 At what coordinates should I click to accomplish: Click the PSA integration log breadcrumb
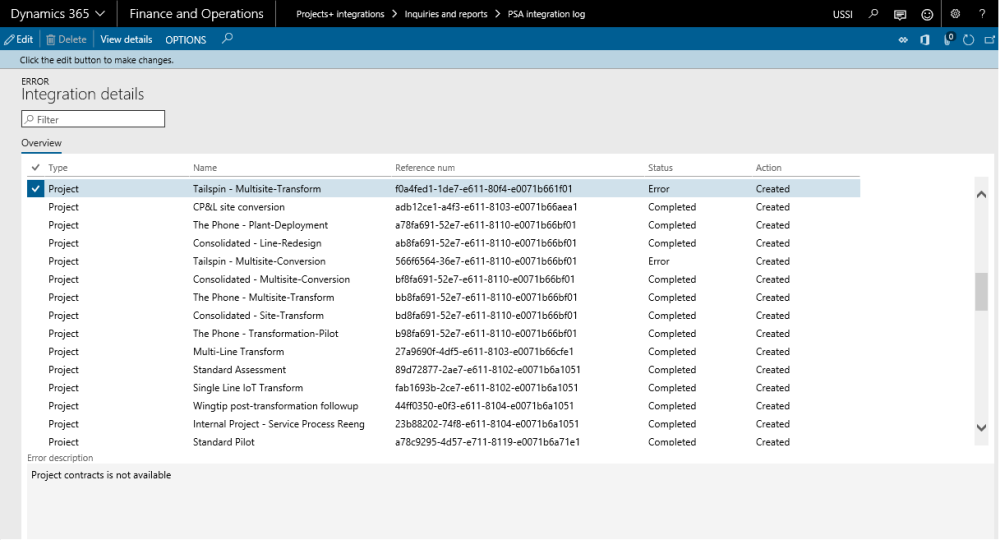coord(547,14)
